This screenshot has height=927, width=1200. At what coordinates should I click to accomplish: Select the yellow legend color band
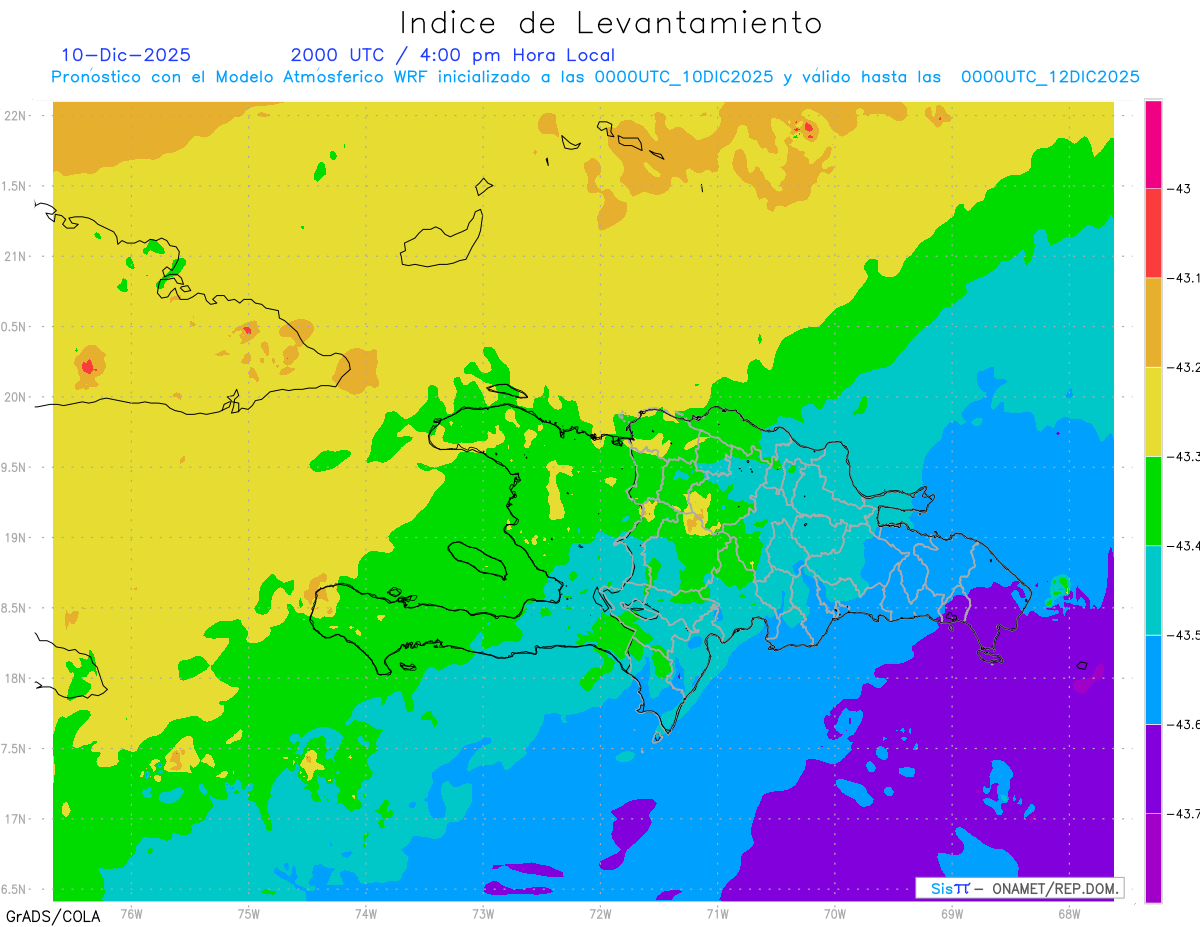point(1153,411)
